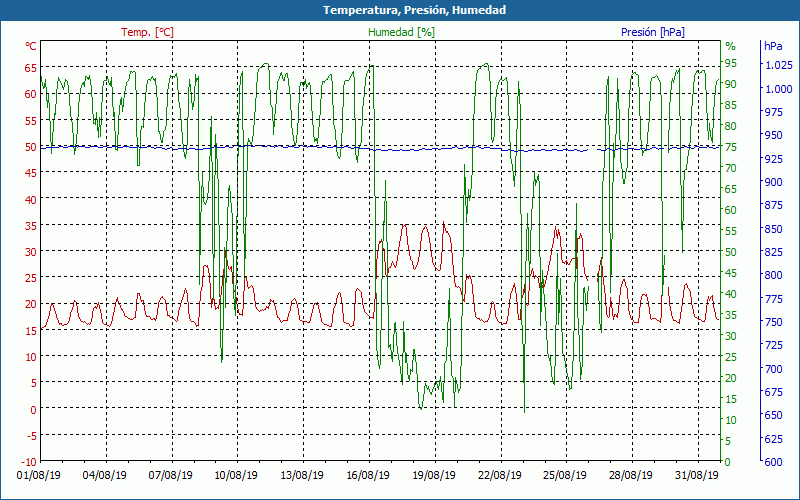Select the blue 'Presión [hPa]' legend label
Image resolution: width=800 pixels, height=500 pixels.
[653, 32]
